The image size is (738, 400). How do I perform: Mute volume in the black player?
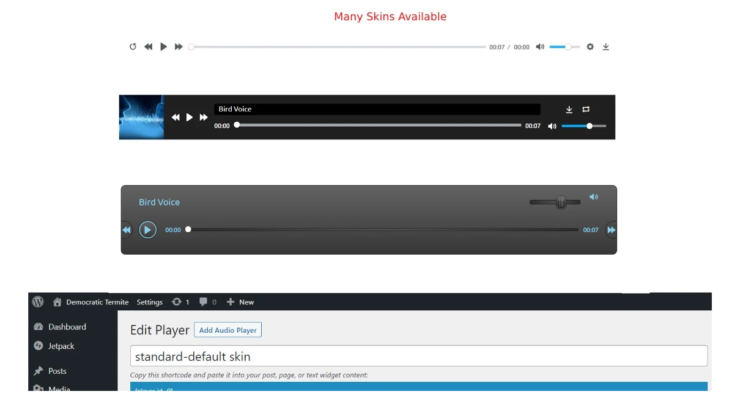click(552, 126)
